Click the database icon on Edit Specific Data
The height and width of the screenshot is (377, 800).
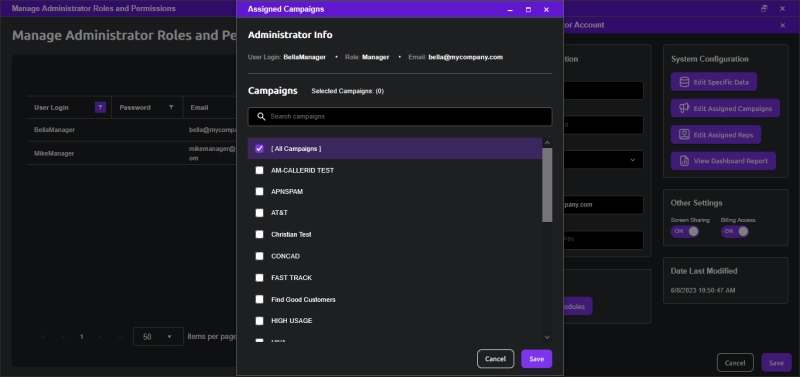point(684,82)
